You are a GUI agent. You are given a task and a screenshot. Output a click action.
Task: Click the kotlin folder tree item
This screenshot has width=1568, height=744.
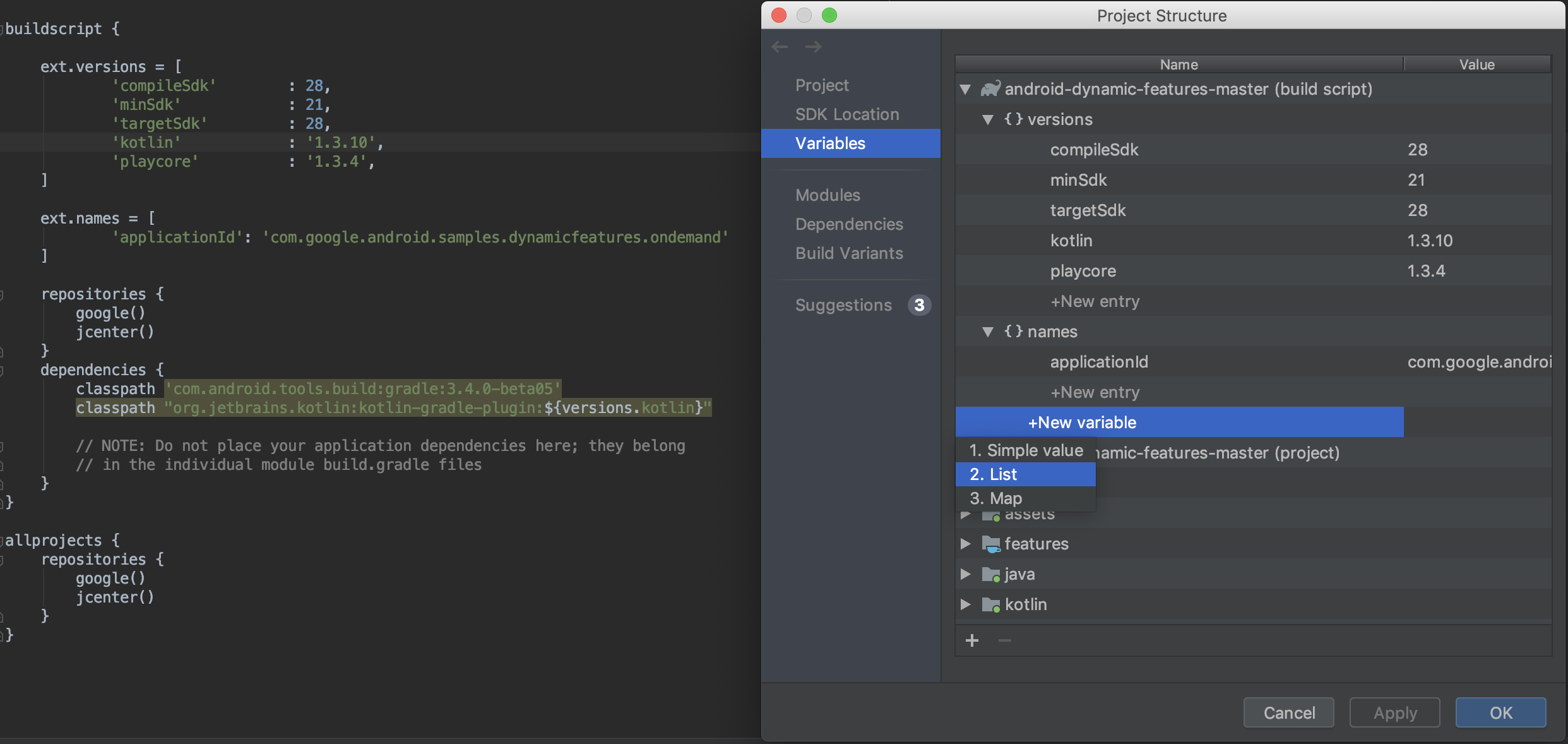coord(1023,604)
